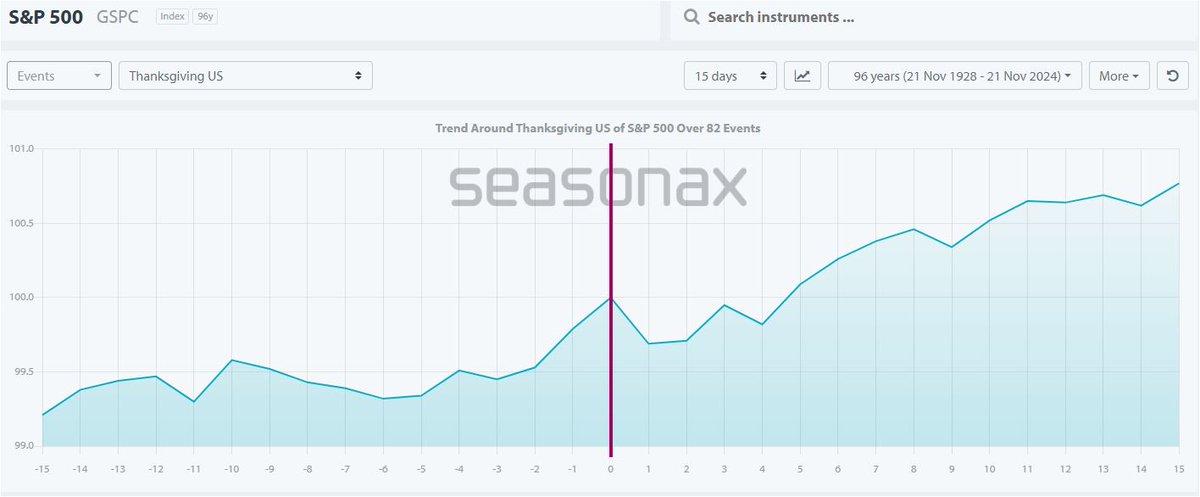Image resolution: width=1200 pixels, height=497 pixels.
Task: Click the 3 x-axis label
Action: pos(724,468)
